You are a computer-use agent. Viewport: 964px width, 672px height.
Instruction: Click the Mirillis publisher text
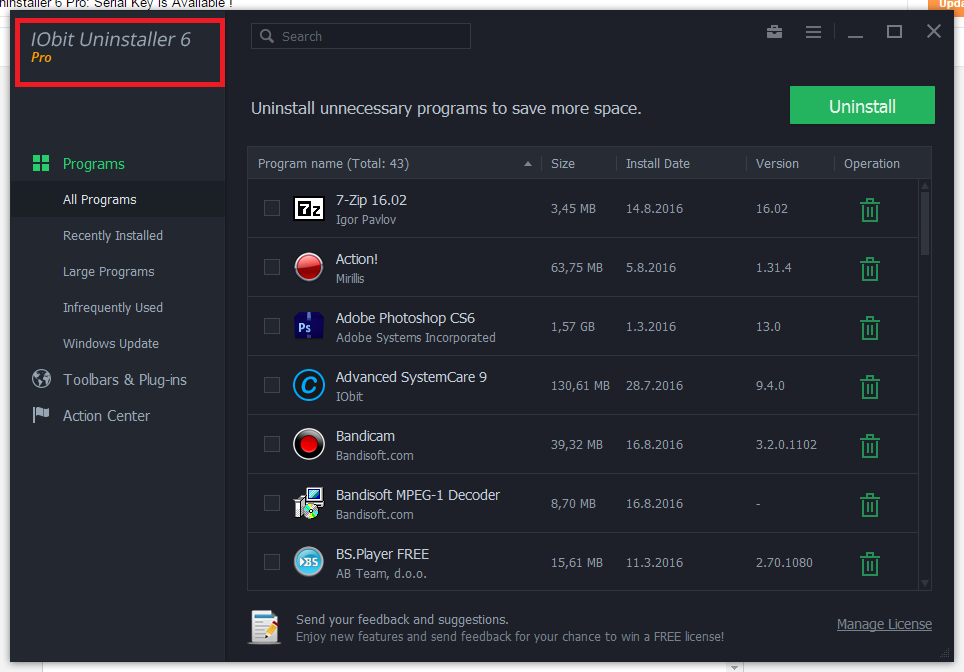350,279
